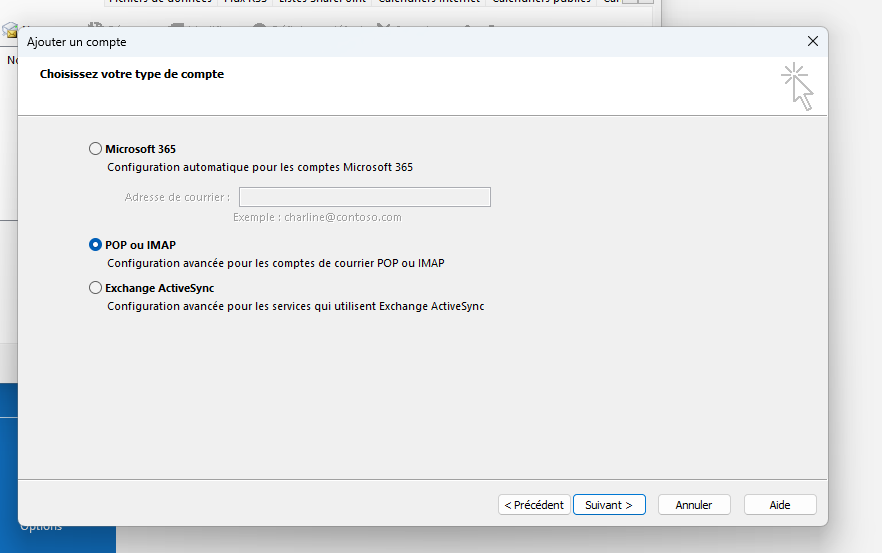
Task: Choose the POP ou IMAP option
Action: (96, 245)
